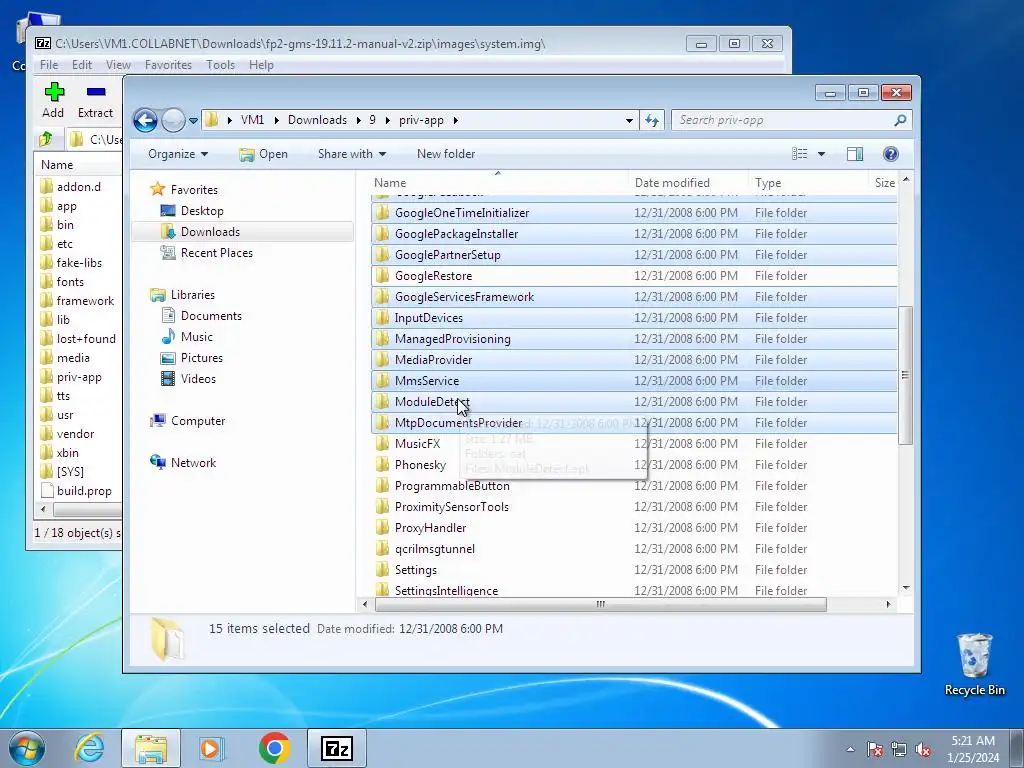1024x768 pixels.
Task: Expand the breadcrumb arrow after priv-app
Action: tap(455, 120)
